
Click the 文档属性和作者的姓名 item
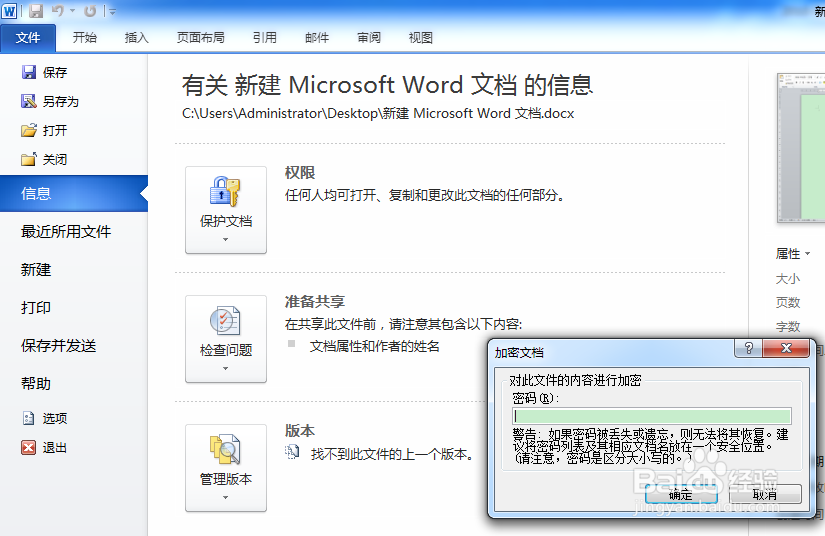(374, 346)
